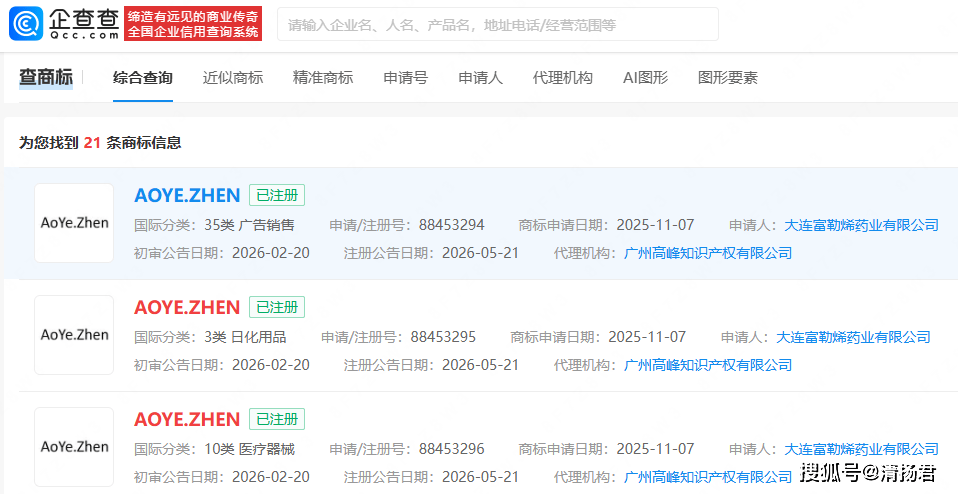
Task: Click 已注册 badge on 88453294 entry
Action: 277,195
